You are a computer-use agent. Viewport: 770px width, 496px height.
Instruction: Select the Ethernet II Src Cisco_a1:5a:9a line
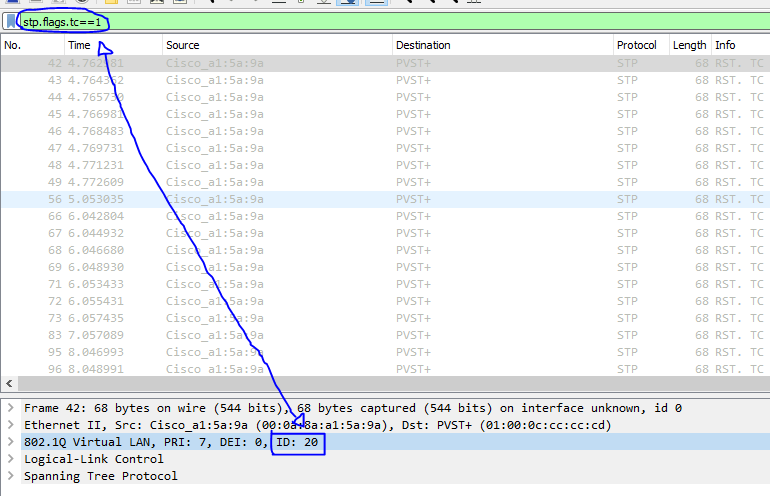pos(395,425)
